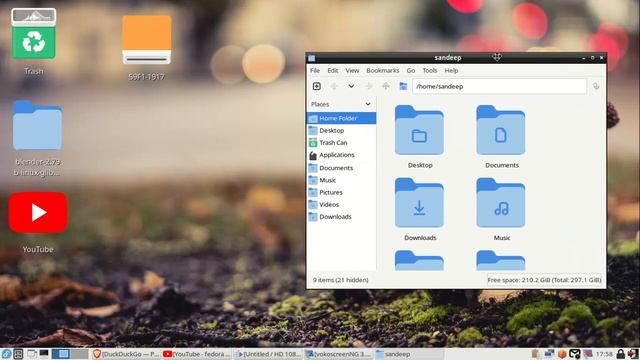
Task: Select Applications in Places sidebar
Action: 342,155
